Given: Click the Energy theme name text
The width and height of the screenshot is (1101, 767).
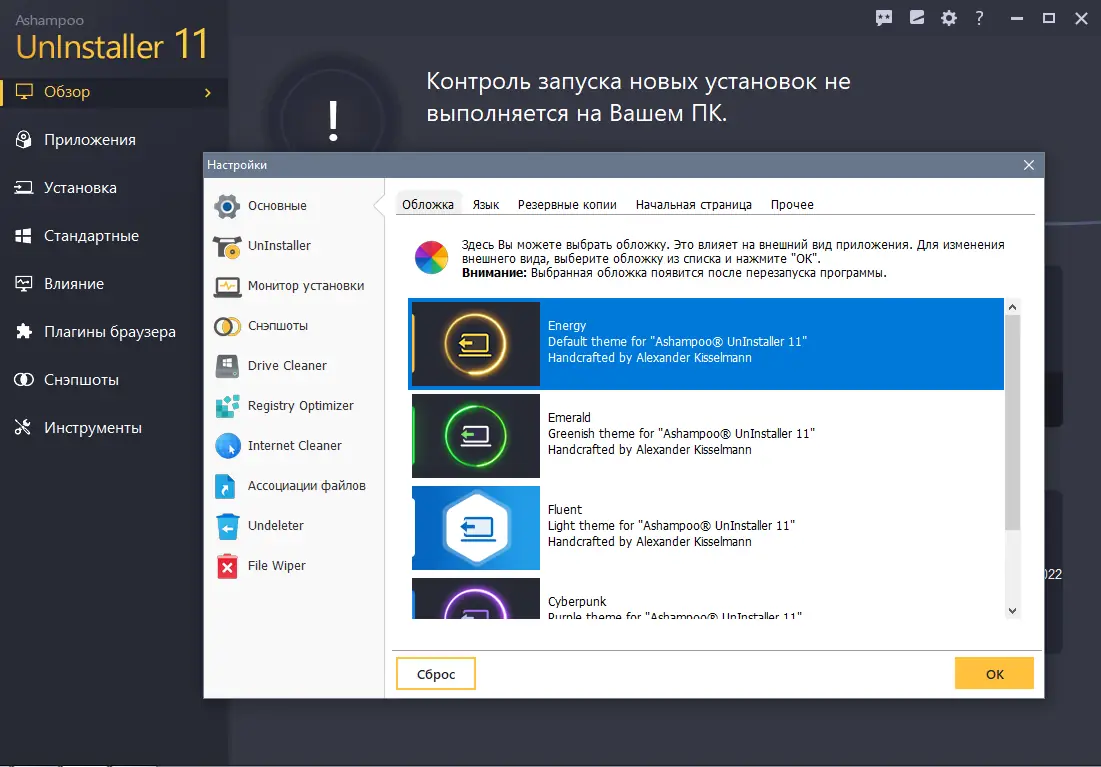Looking at the screenshot, I should click(x=567, y=326).
